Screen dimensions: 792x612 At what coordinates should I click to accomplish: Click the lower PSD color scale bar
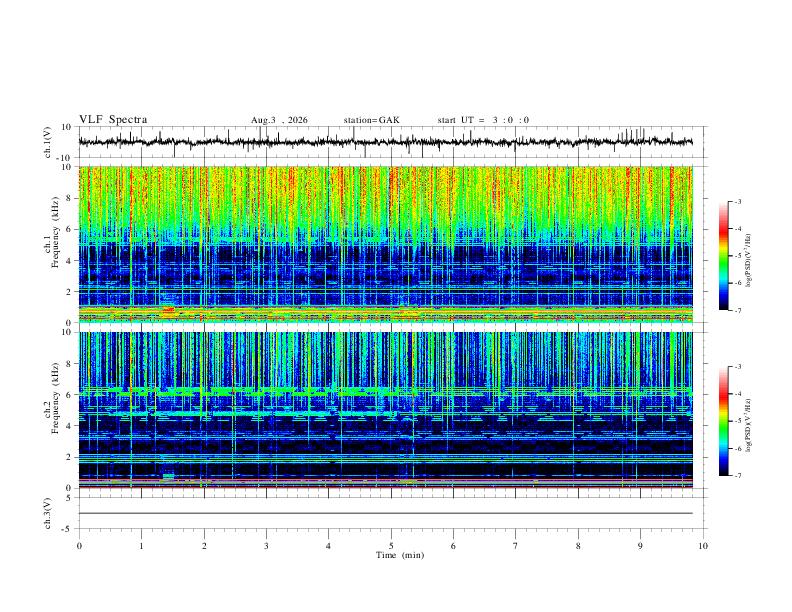tap(724, 421)
